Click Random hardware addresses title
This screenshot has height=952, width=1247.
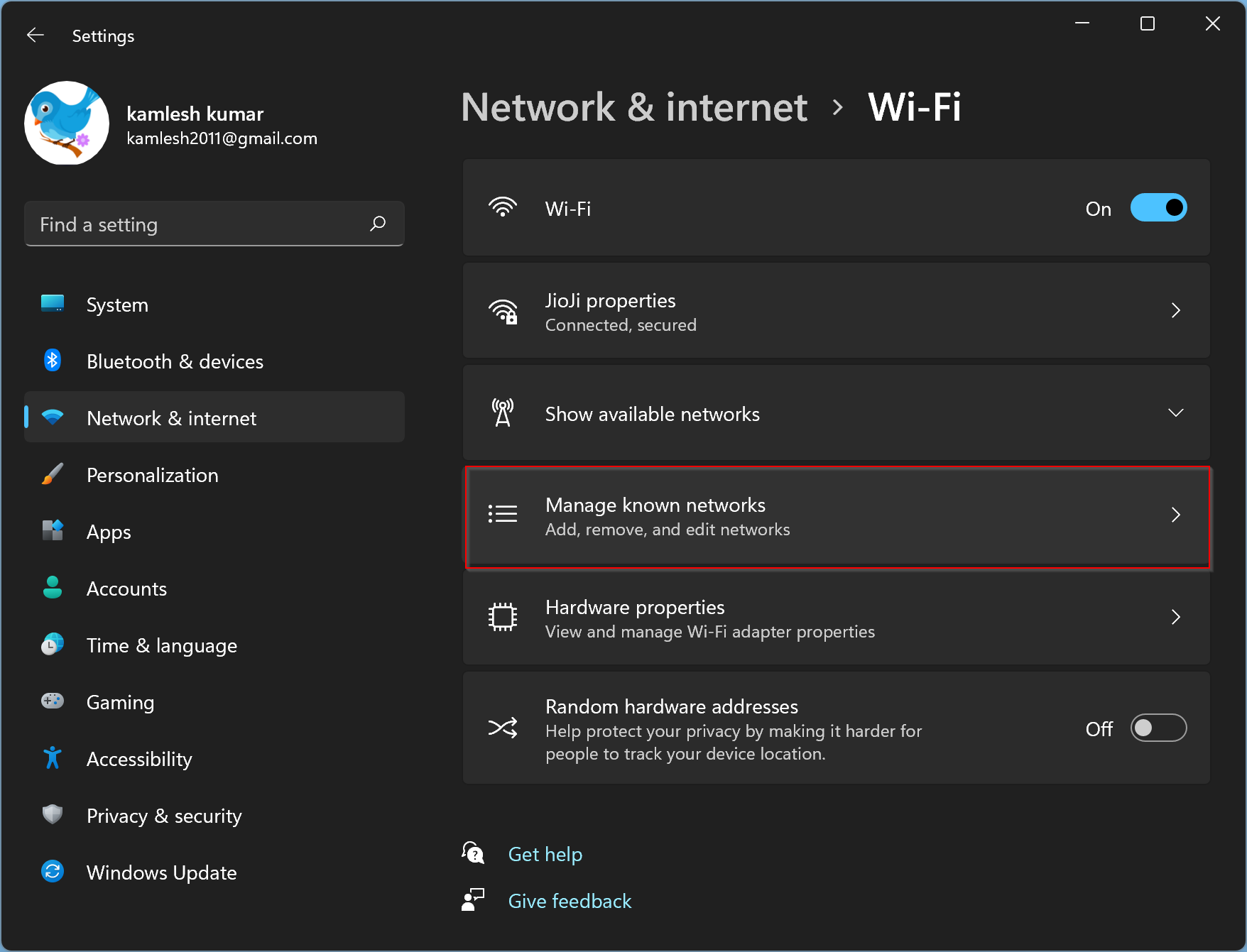pos(672,706)
